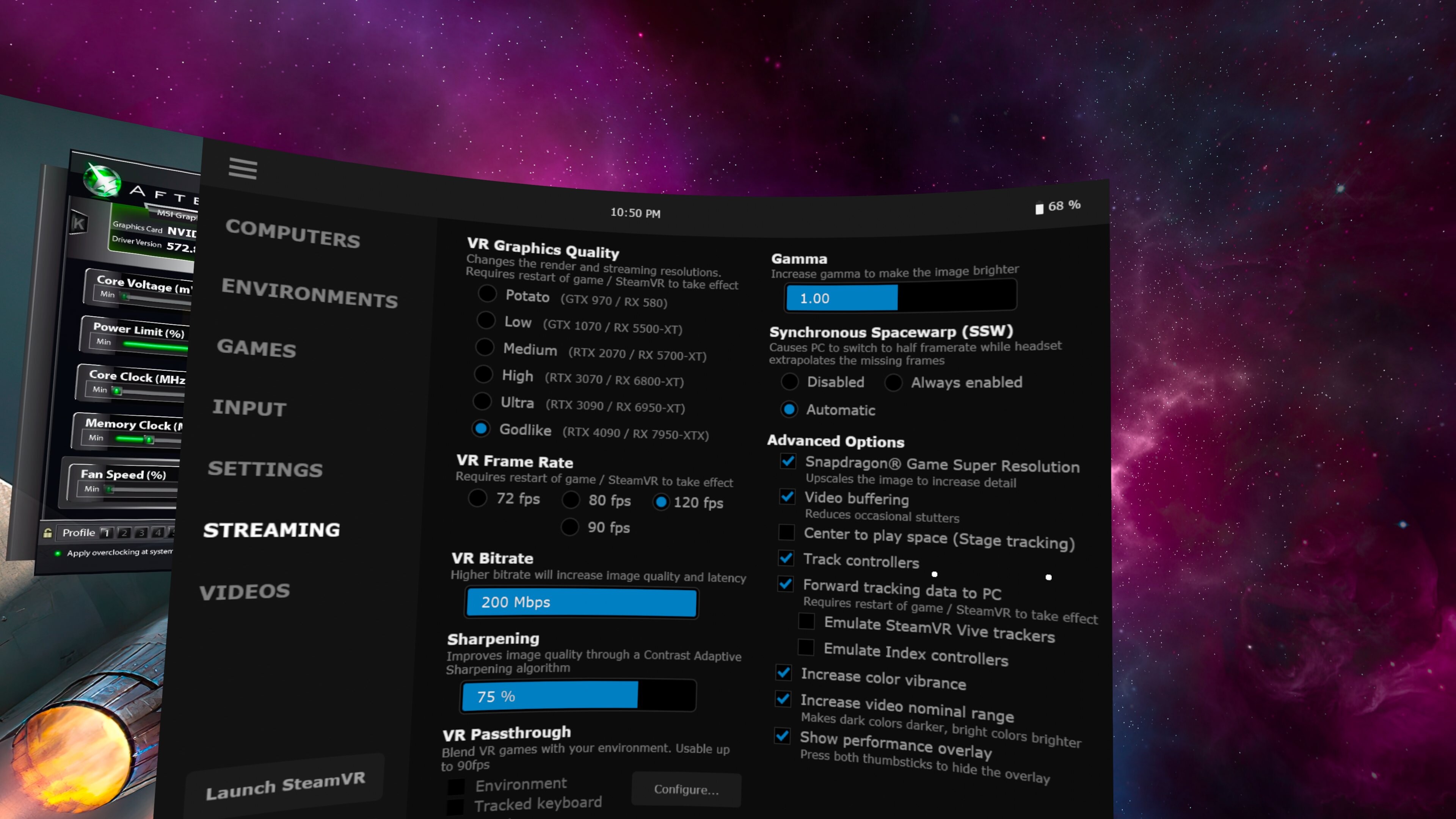Open the Input tab

250,408
